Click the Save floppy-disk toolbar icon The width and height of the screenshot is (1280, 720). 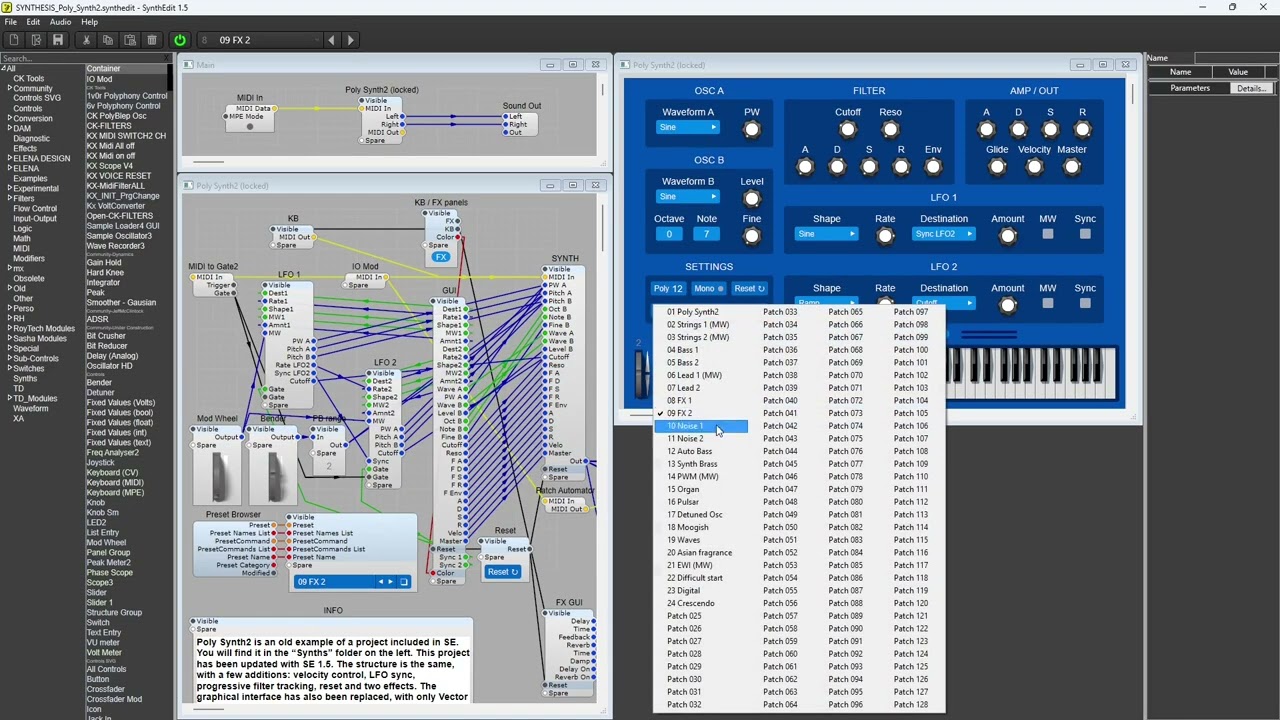coord(58,40)
